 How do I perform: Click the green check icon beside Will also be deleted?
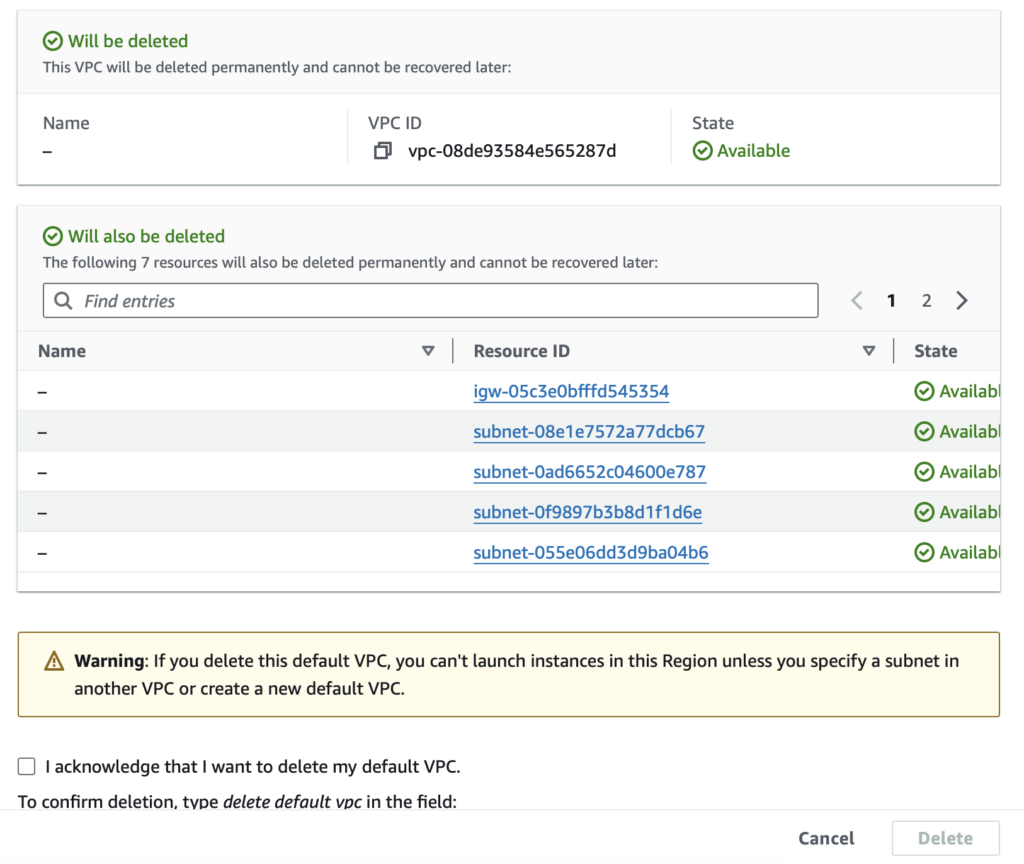tap(52, 236)
